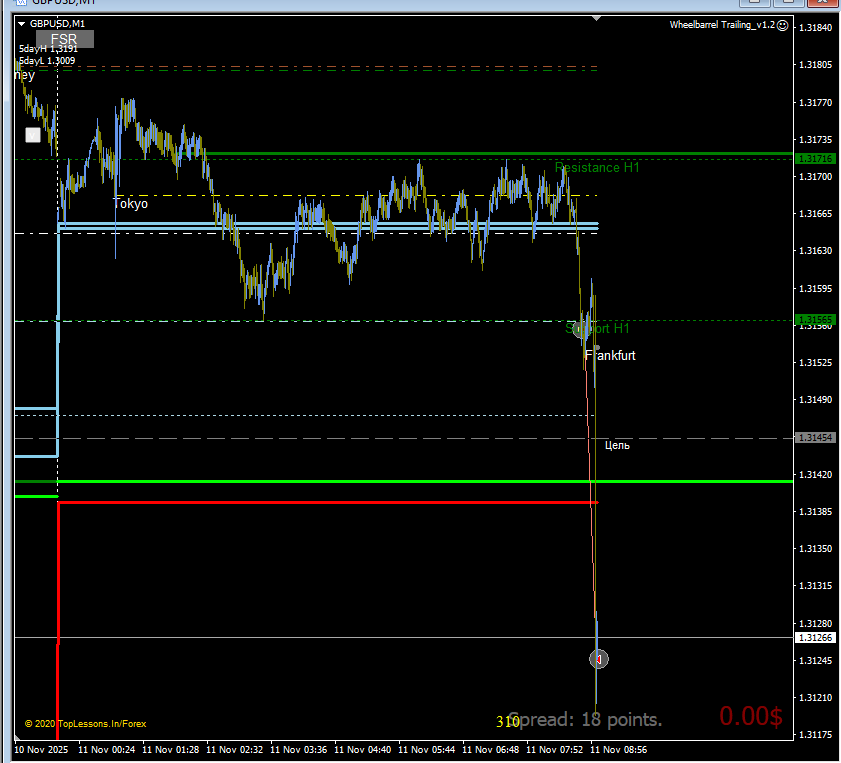Click the '5dayL 1.3009' text
The height and width of the screenshot is (763, 841).
(47, 61)
